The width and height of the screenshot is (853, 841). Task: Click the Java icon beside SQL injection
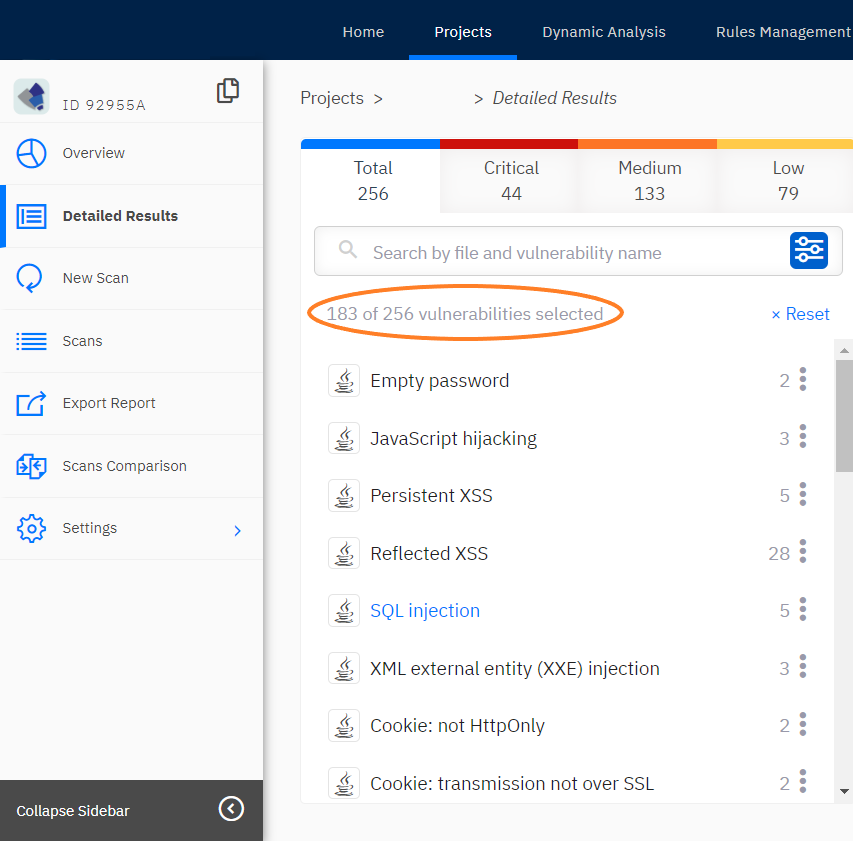(x=344, y=610)
